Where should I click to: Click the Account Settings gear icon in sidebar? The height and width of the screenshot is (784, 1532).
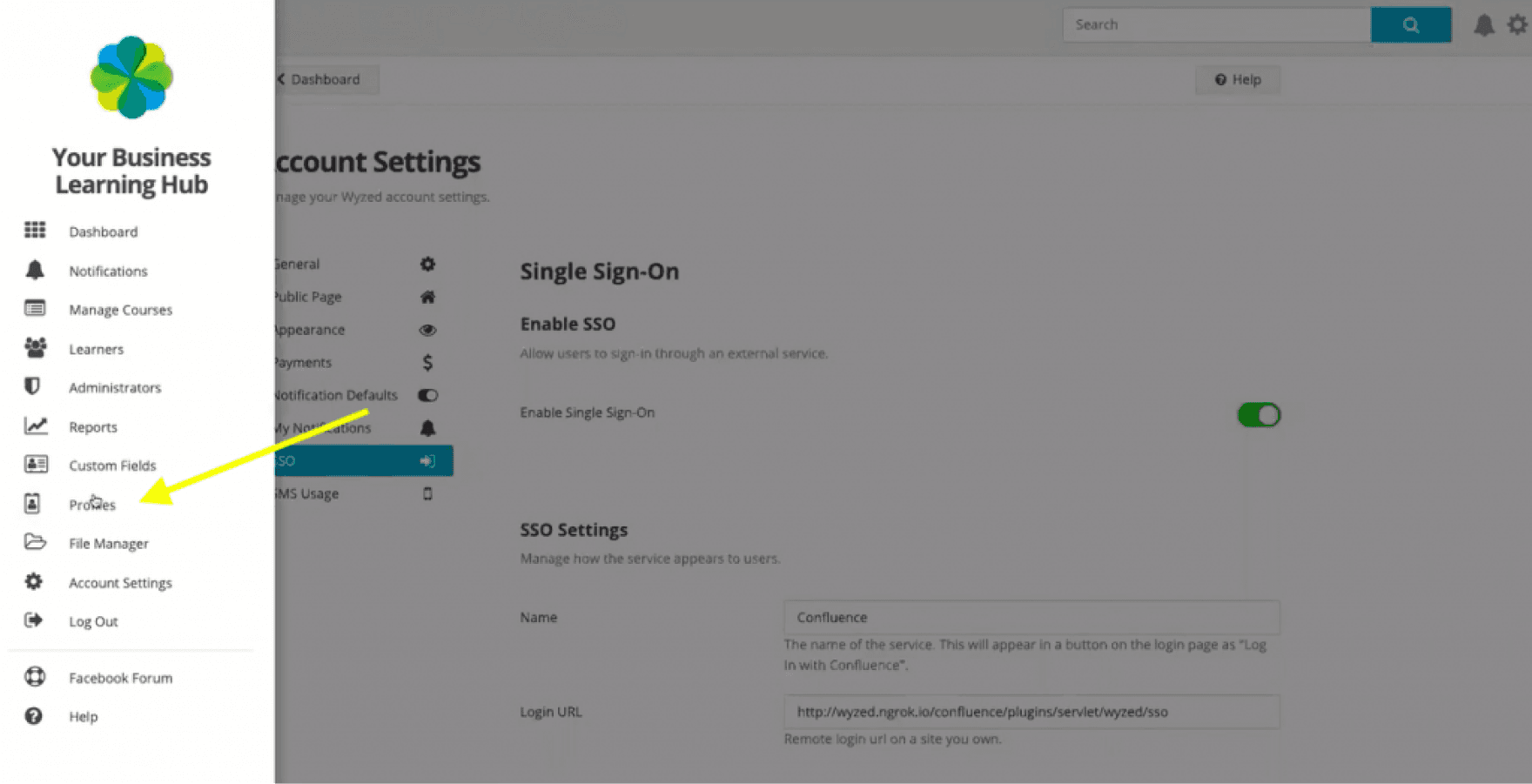(34, 581)
